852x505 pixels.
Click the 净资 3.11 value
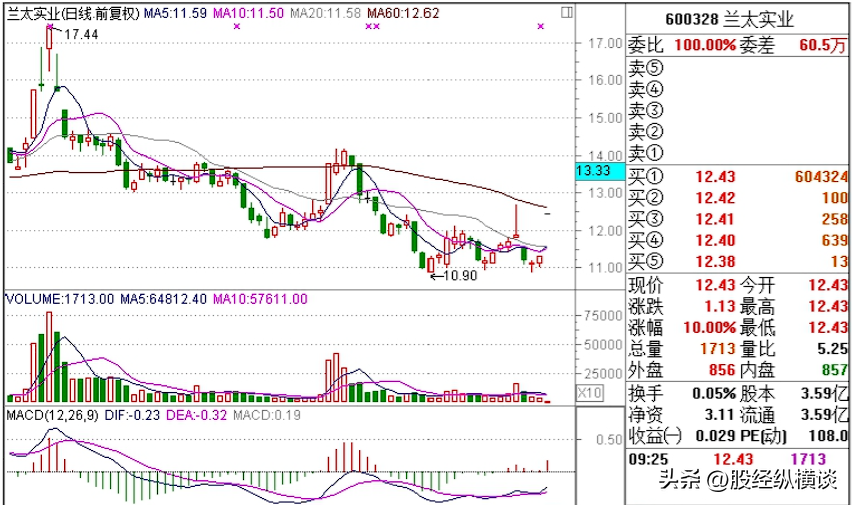point(719,415)
